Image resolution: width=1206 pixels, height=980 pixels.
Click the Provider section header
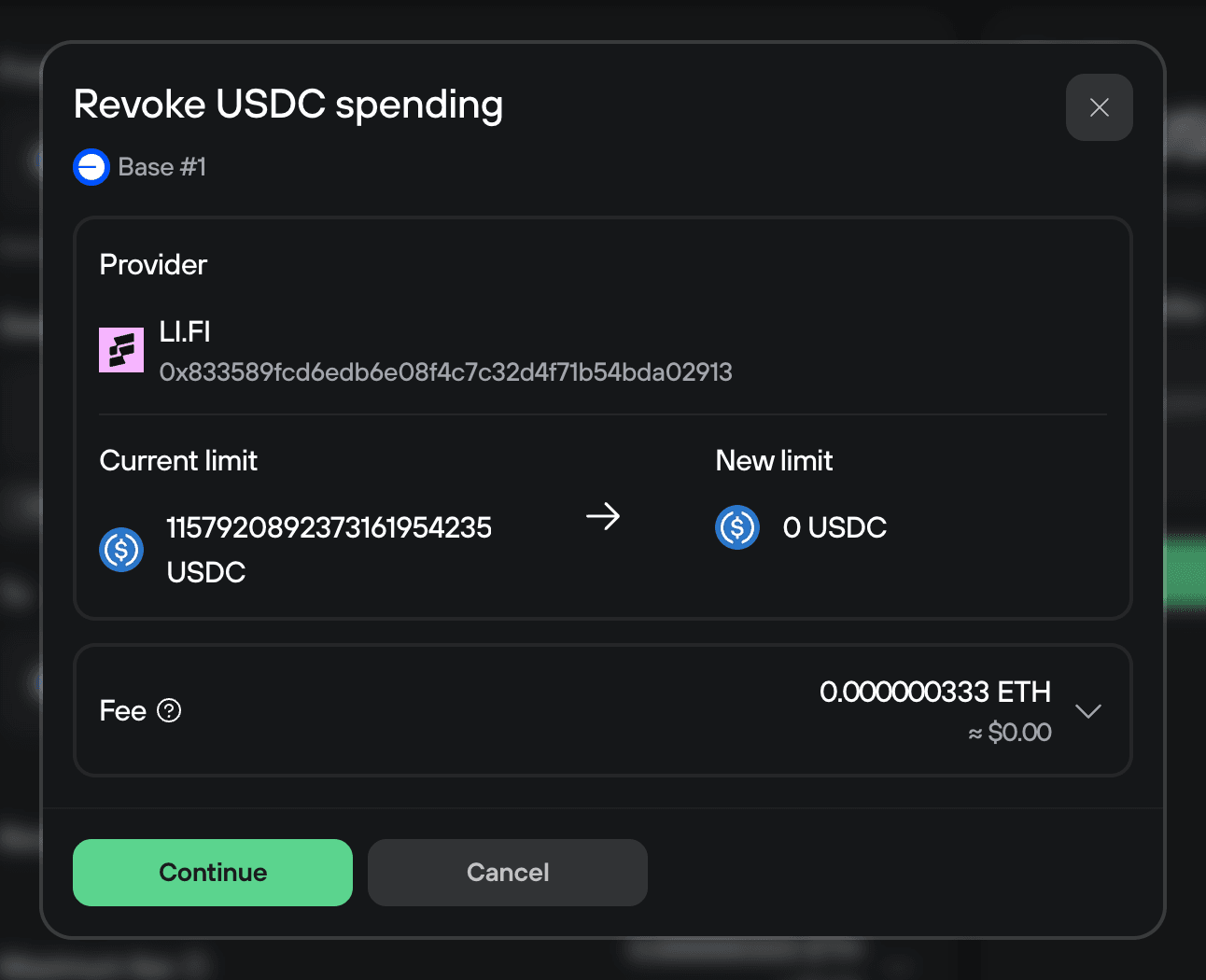point(152,264)
